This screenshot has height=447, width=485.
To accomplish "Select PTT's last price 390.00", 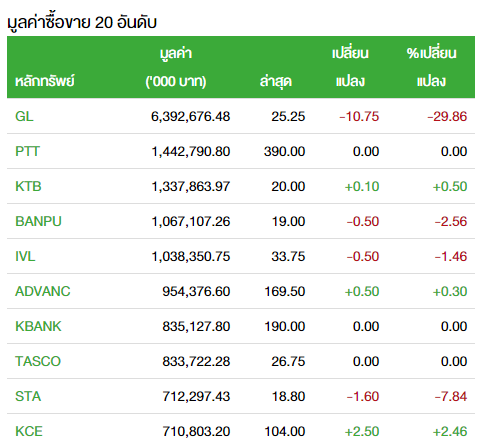I will point(284,151).
